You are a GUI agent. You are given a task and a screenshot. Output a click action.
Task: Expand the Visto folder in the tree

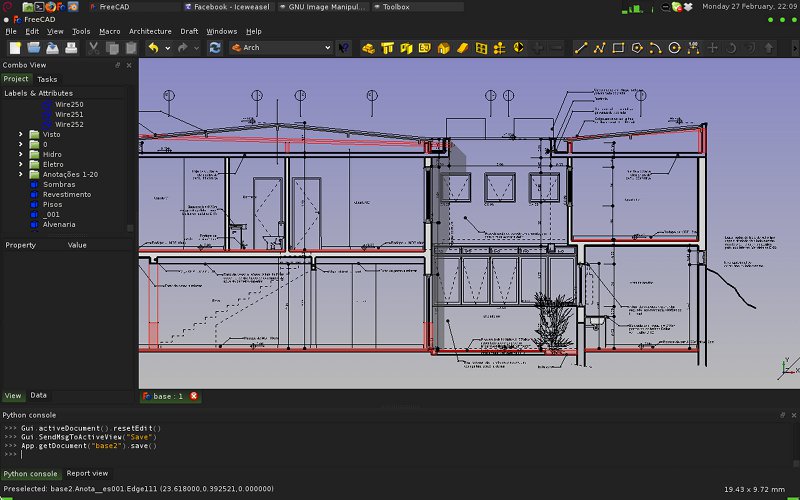[x=20, y=134]
